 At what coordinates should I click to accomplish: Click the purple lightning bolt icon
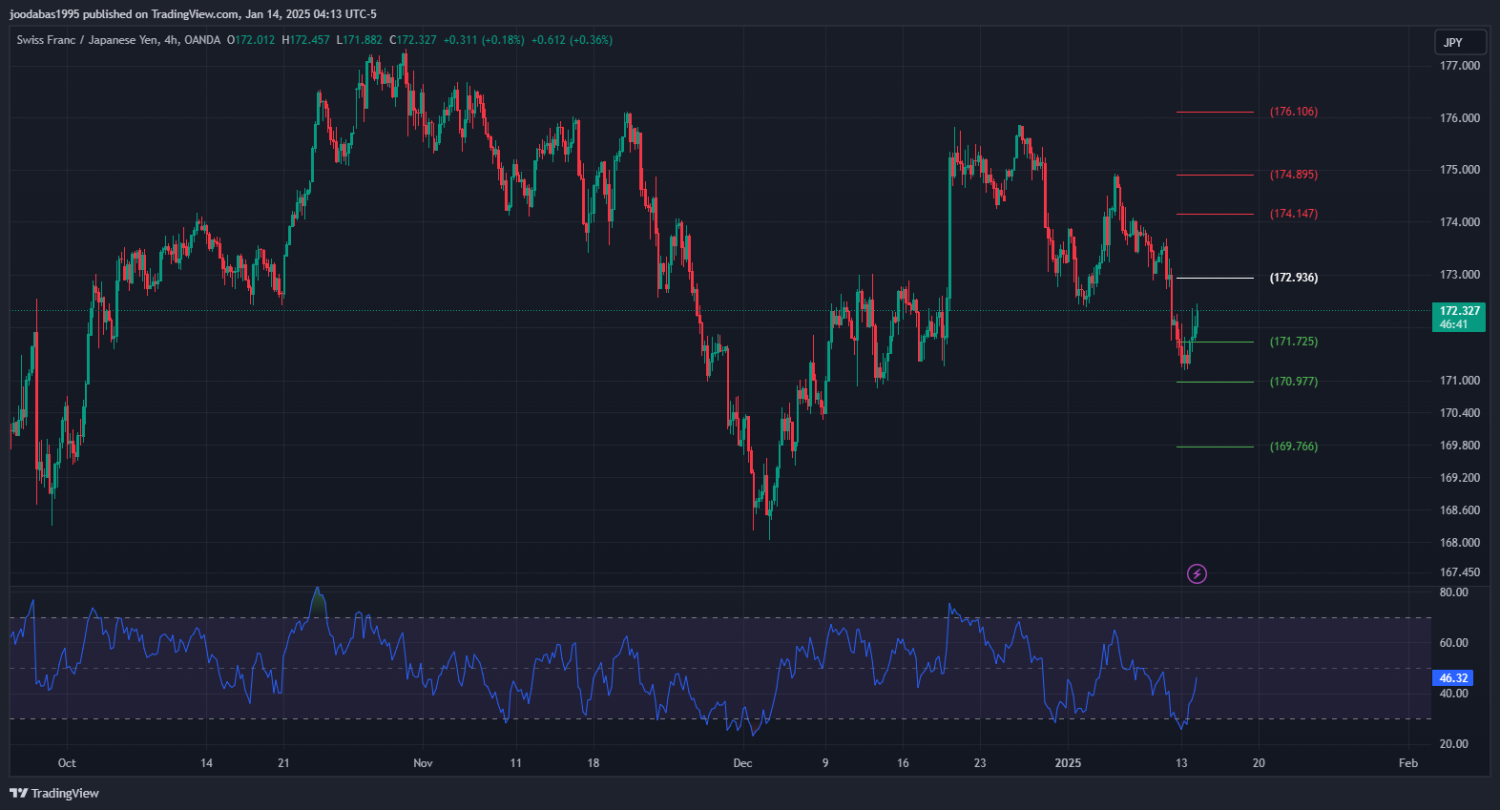tap(1197, 574)
